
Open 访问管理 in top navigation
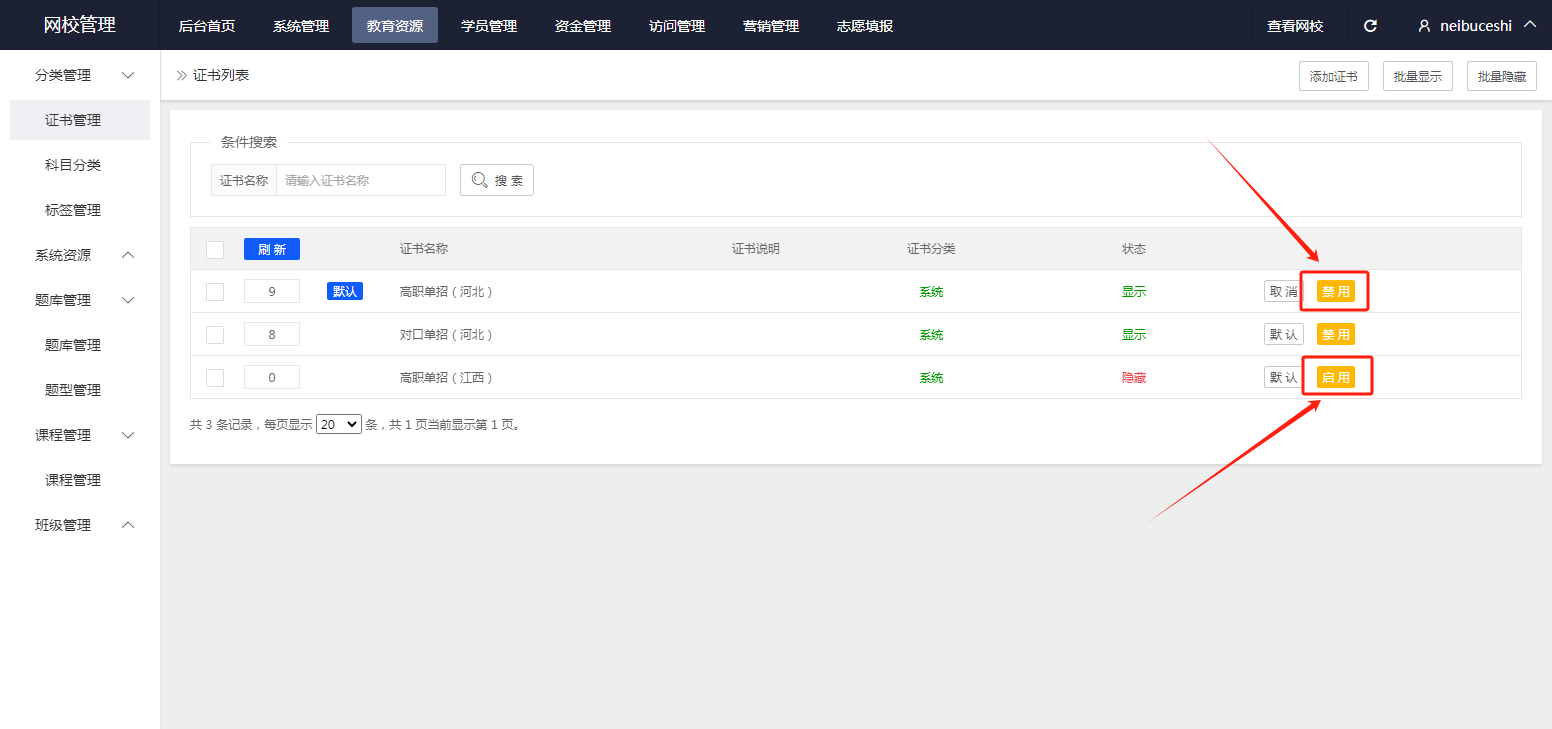(x=677, y=26)
